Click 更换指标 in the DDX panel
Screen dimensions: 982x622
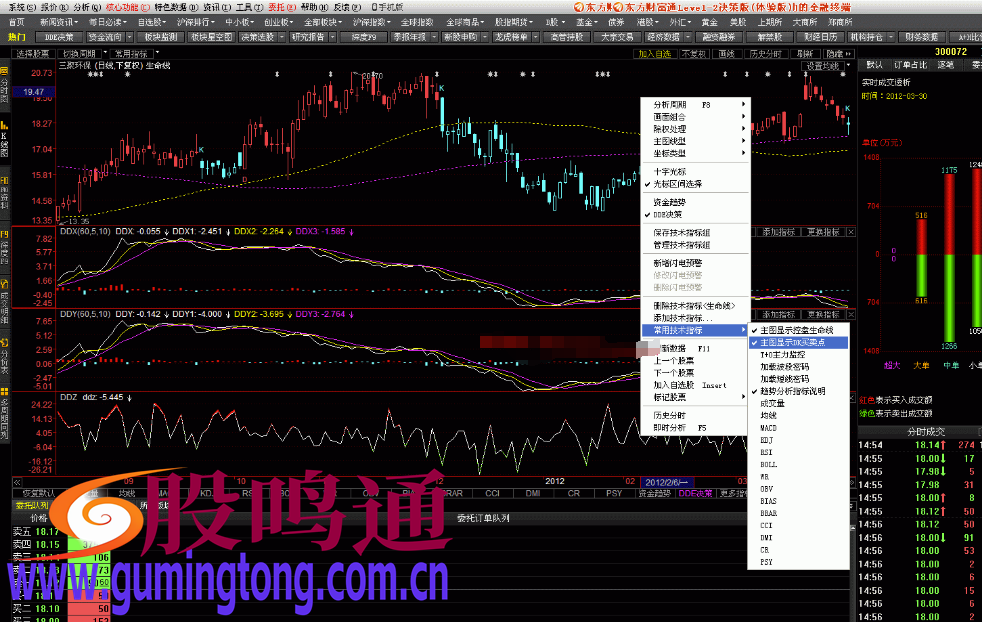click(x=822, y=232)
